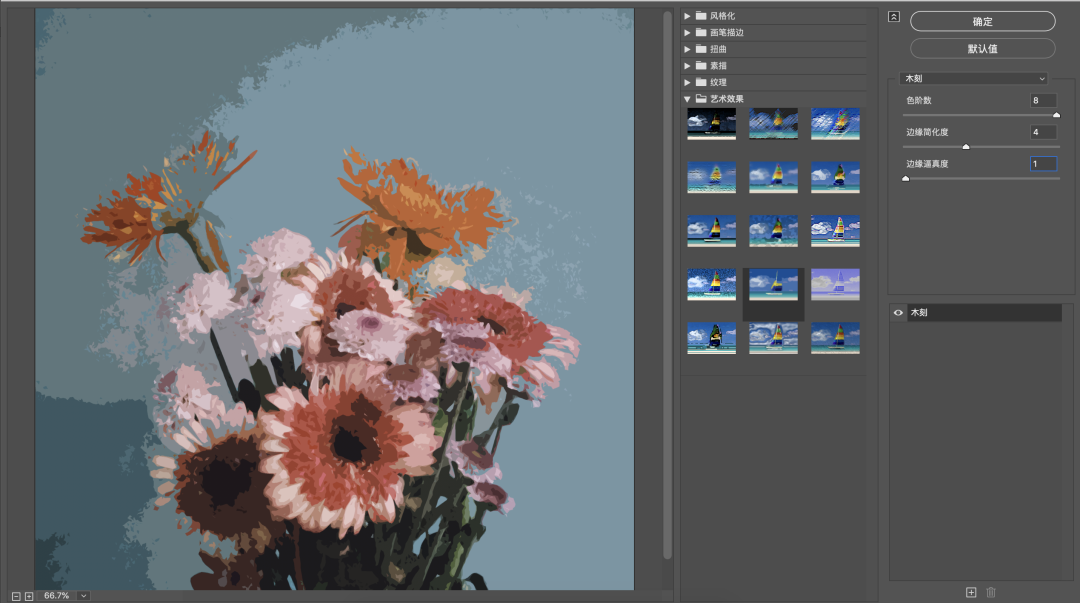The height and width of the screenshot is (603, 1080).
Task: Click the 默认值 button
Action: tap(982, 49)
